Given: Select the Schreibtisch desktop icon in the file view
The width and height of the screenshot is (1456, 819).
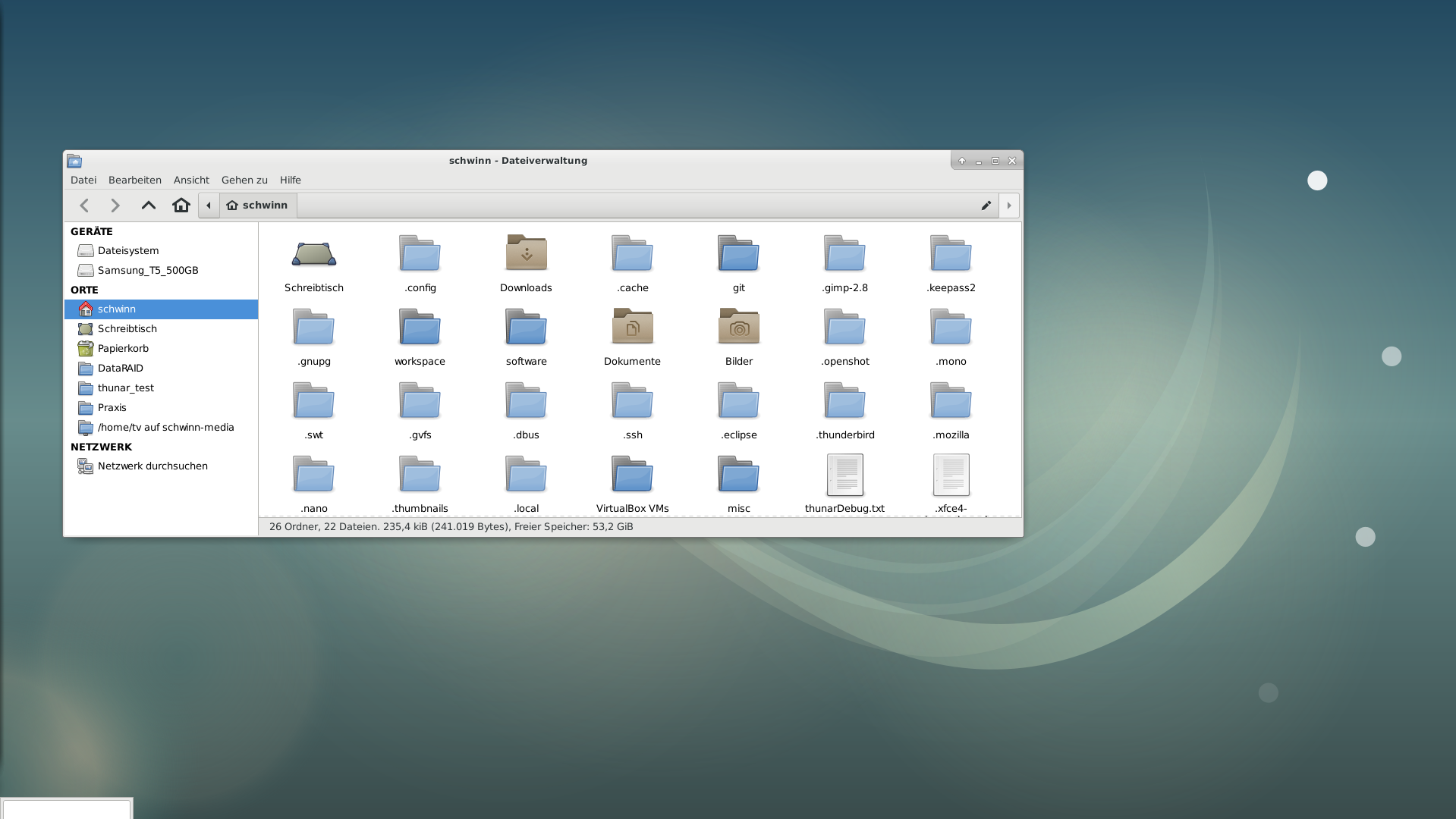Looking at the screenshot, I should [x=313, y=255].
